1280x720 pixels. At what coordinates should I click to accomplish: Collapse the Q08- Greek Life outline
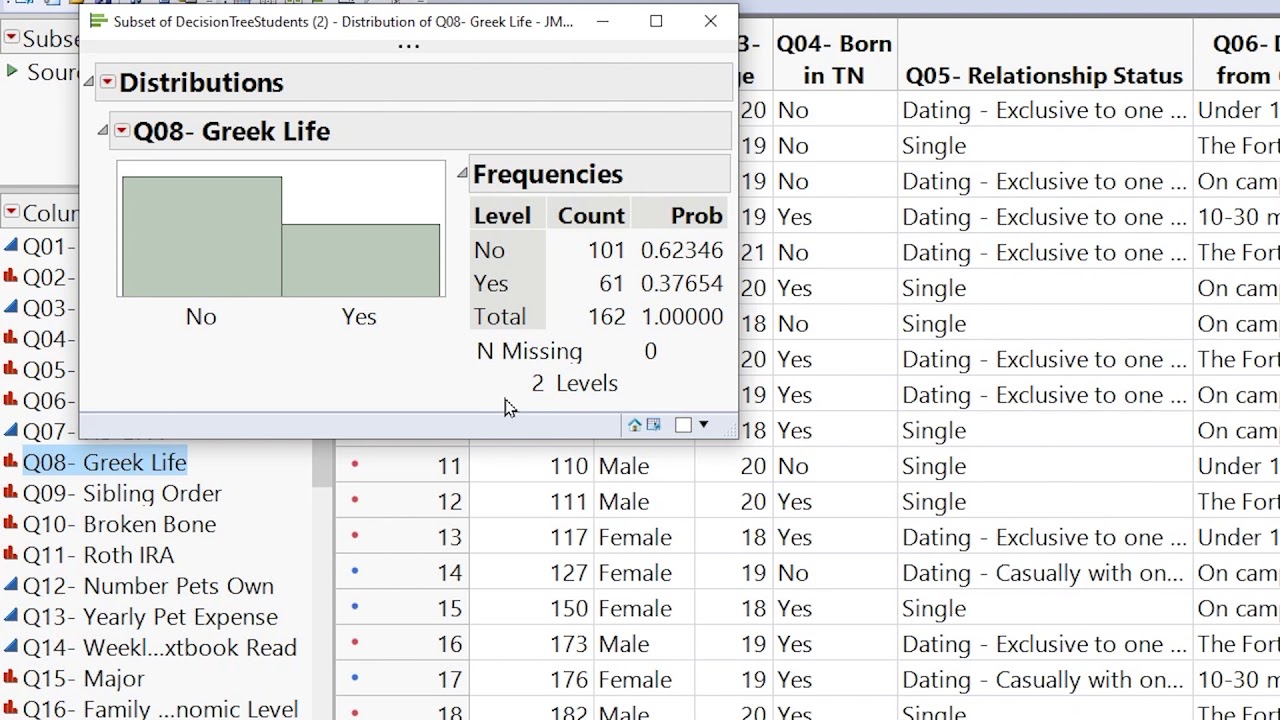pyautogui.click(x=103, y=131)
